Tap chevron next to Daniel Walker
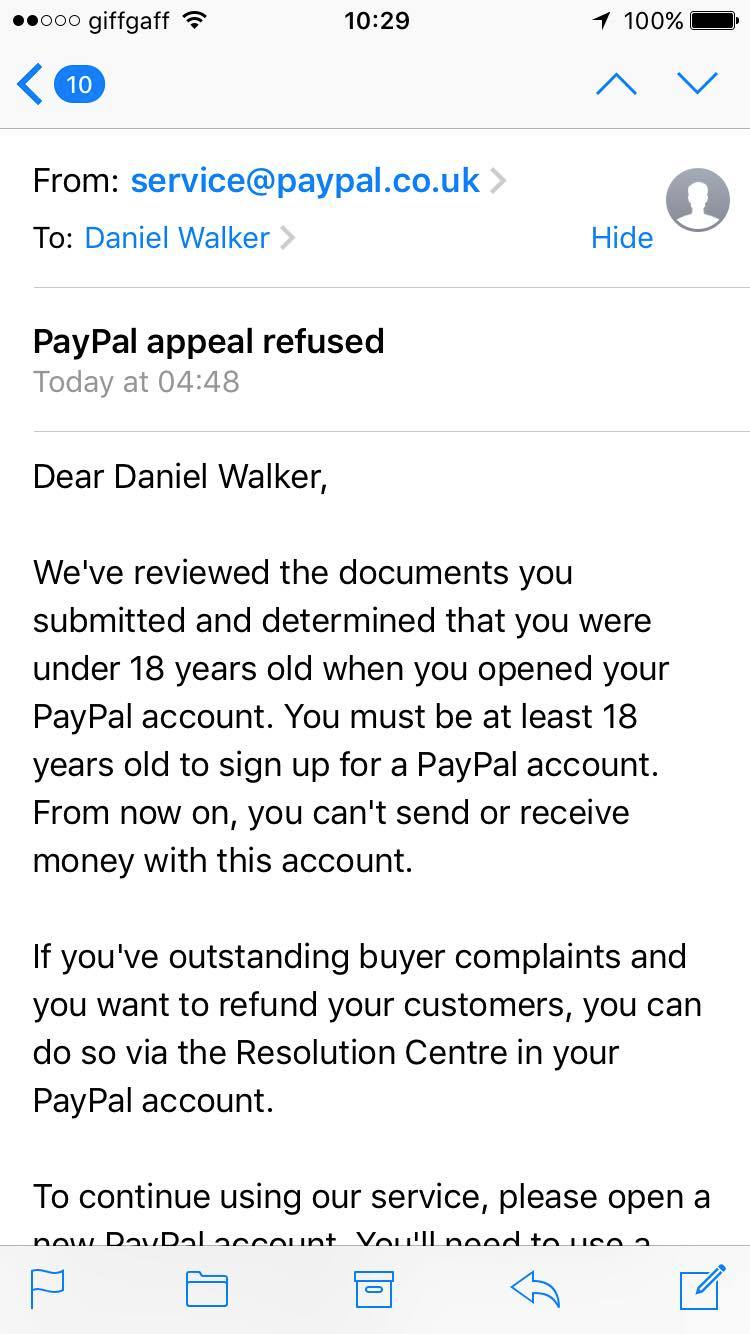Viewport: 750px width, 1334px height. 288,238
